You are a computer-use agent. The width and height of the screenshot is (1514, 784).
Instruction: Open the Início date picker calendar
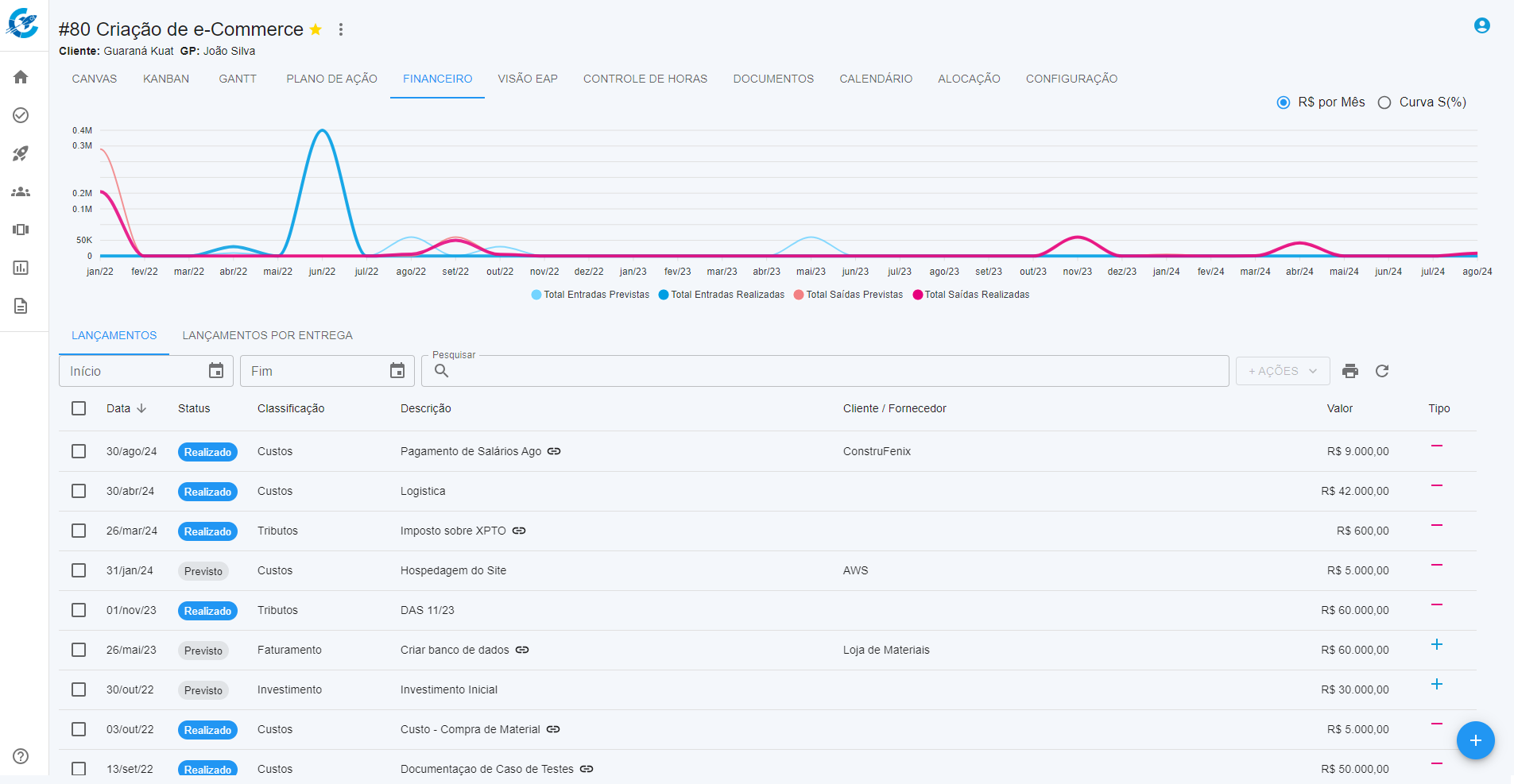(x=216, y=371)
